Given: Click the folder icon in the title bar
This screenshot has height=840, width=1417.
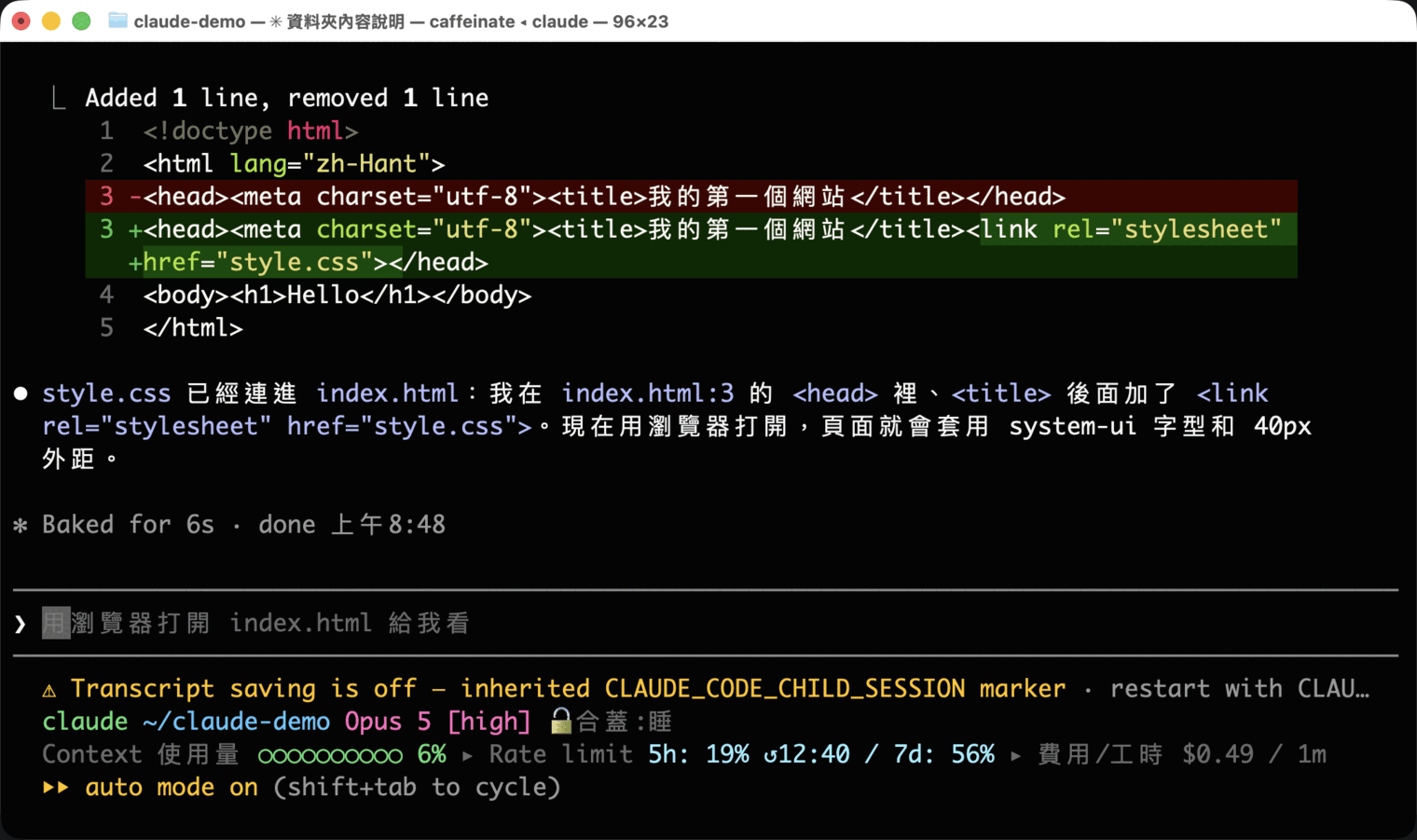Looking at the screenshot, I should pos(117,21).
